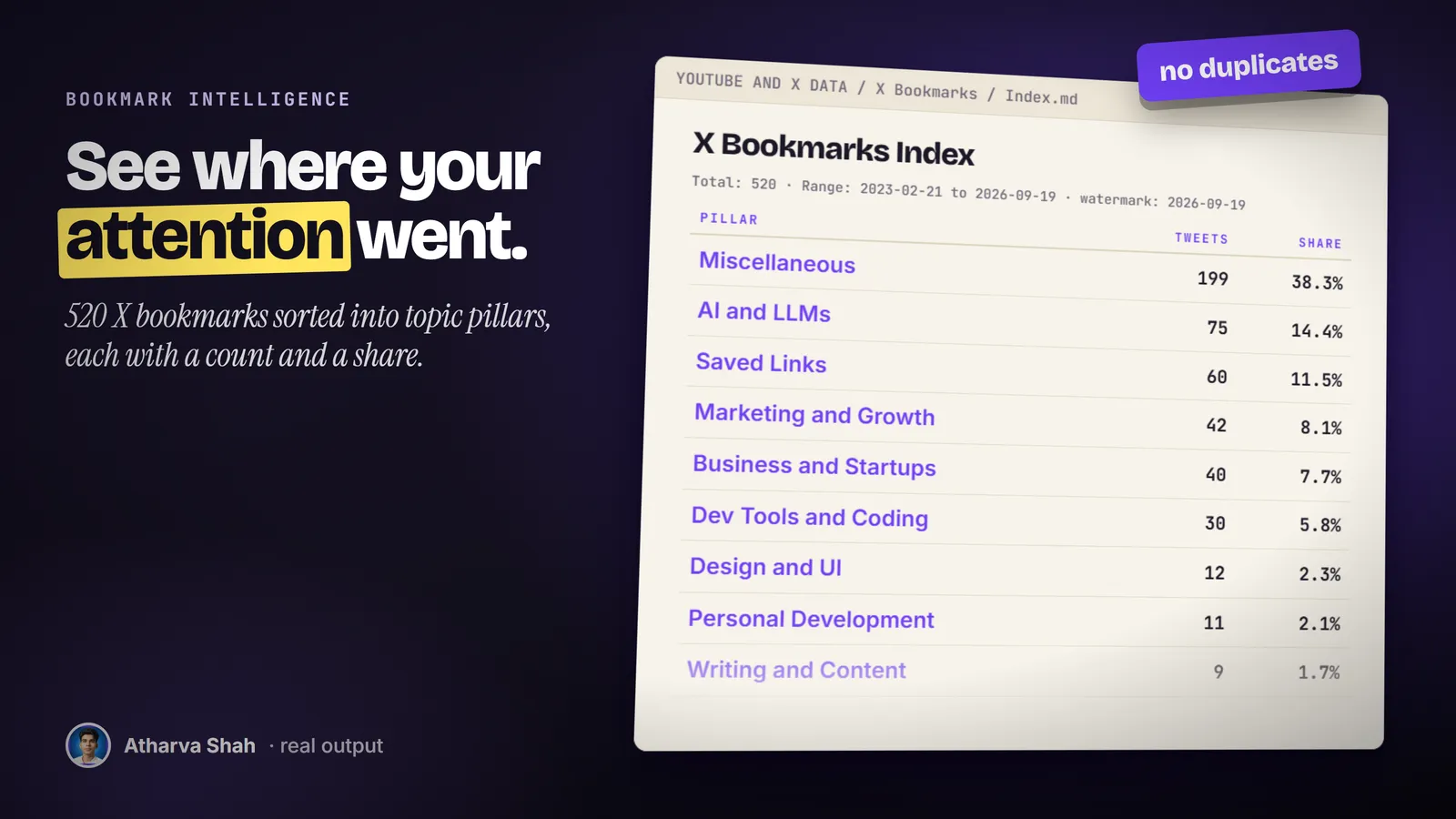Click the tweet count 11
The width and height of the screenshot is (1456, 819).
click(x=1214, y=622)
